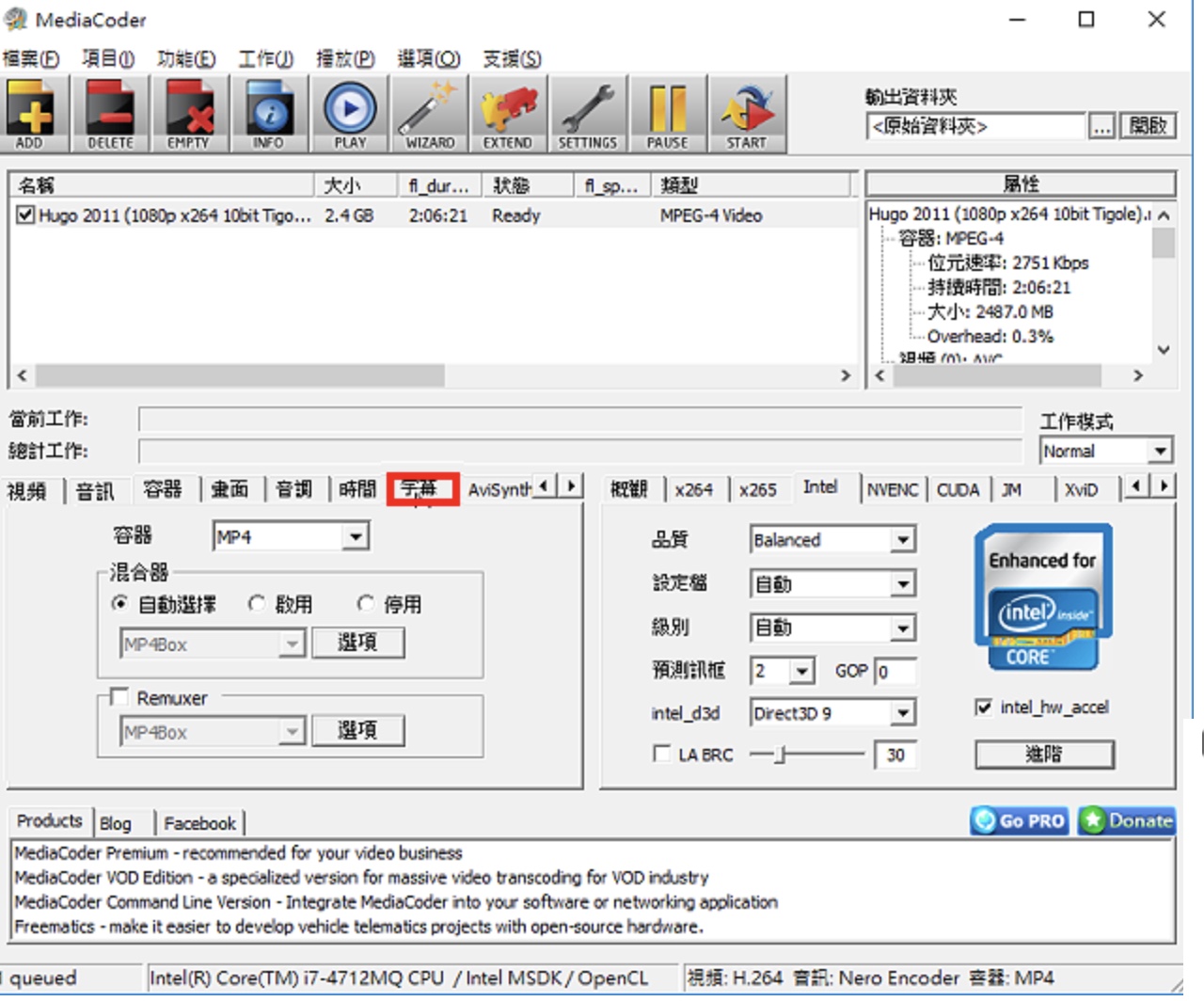Screen dimensions: 1204x1001
Task: Open the 混合器 MP4Box dropdown
Action: (x=213, y=644)
